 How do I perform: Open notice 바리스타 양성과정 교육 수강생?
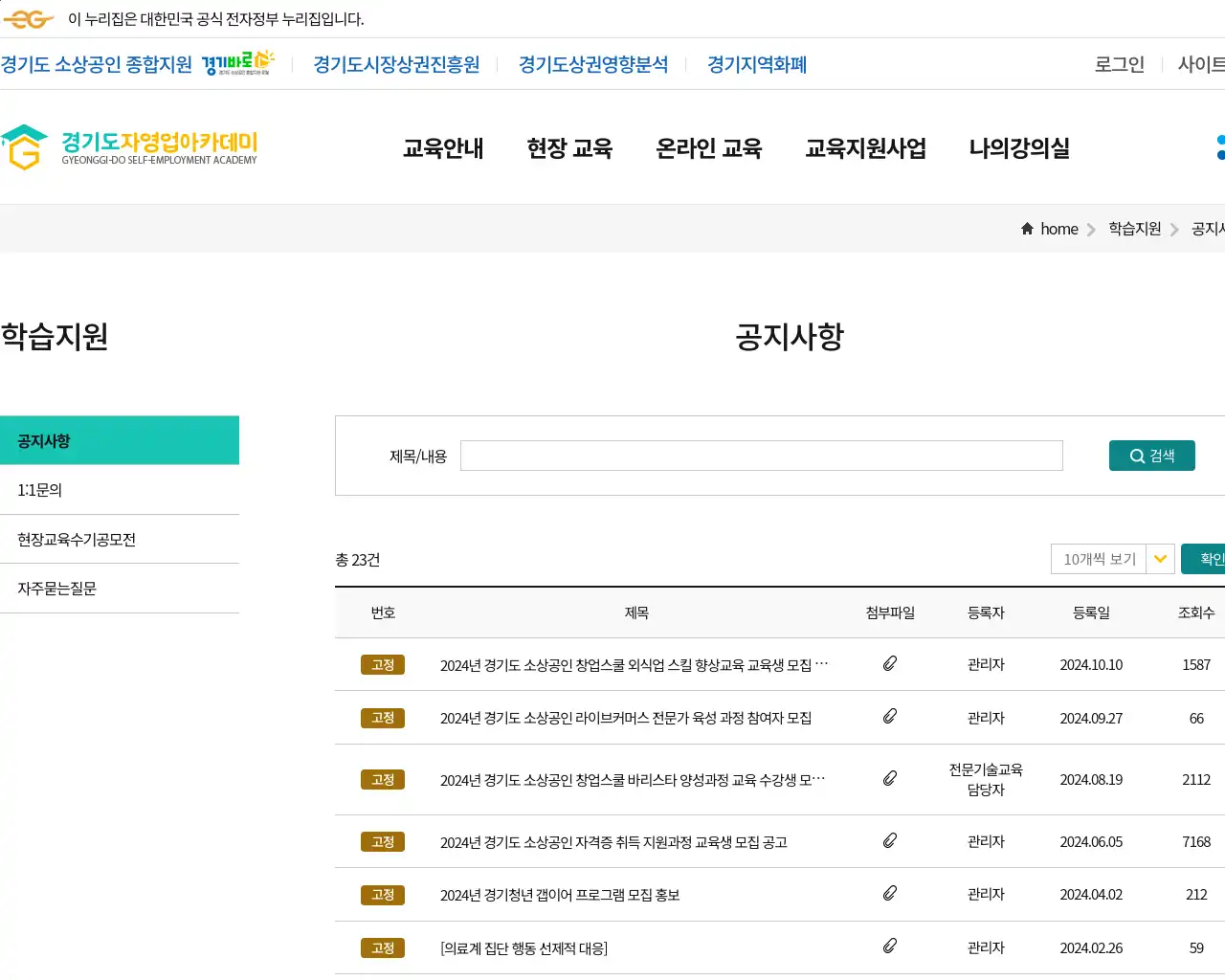tap(633, 780)
